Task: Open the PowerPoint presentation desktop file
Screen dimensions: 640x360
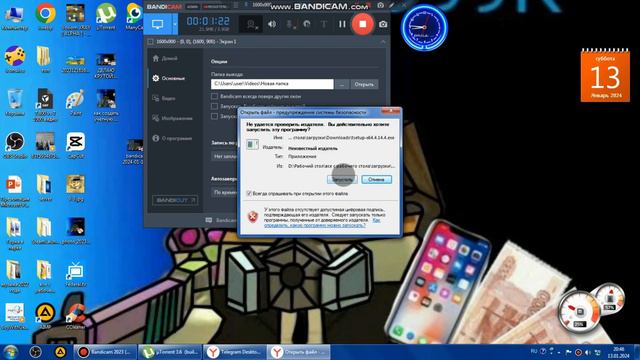Action: click(x=15, y=191)
